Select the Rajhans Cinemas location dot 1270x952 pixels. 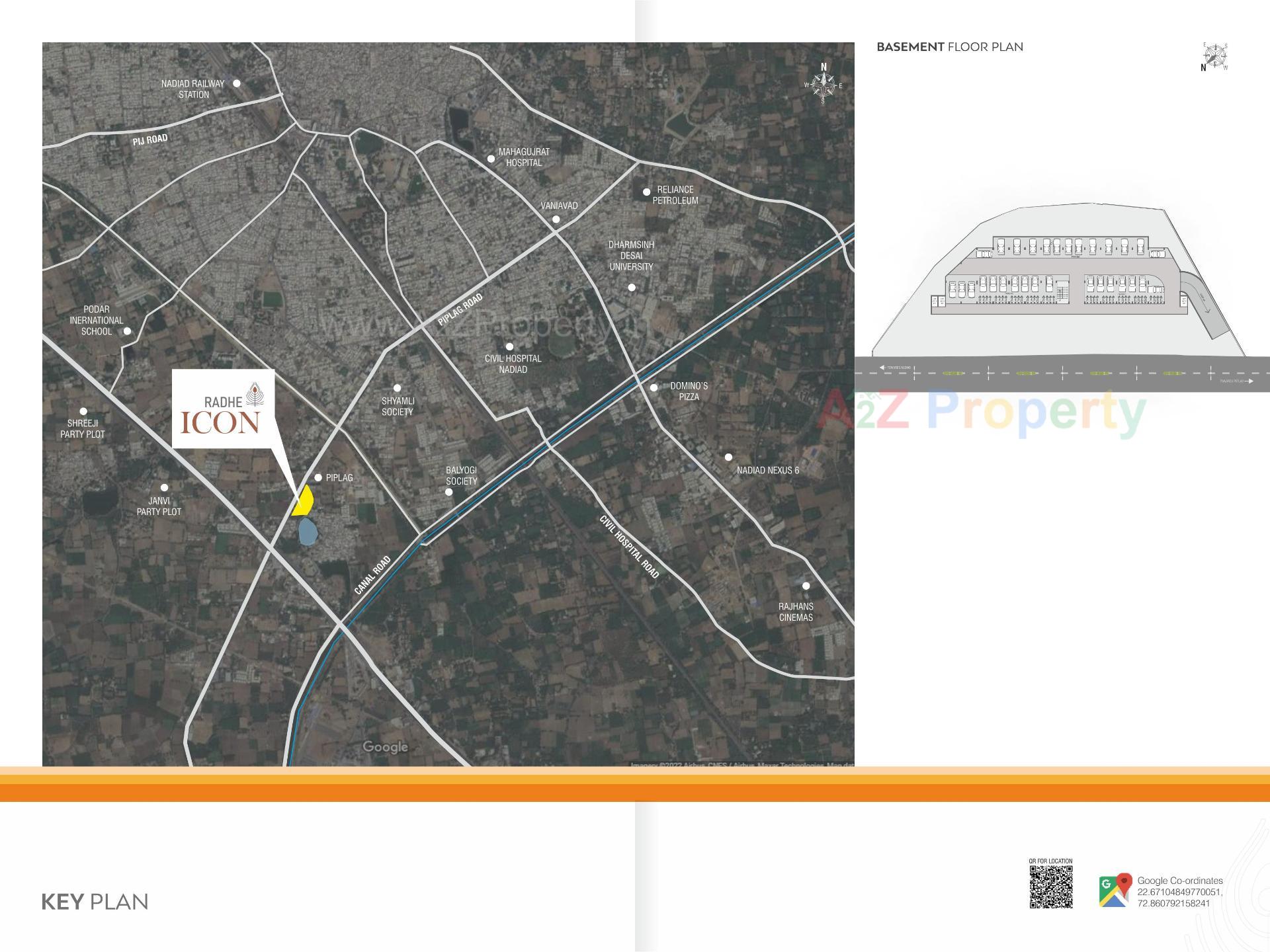click(805, 584)
